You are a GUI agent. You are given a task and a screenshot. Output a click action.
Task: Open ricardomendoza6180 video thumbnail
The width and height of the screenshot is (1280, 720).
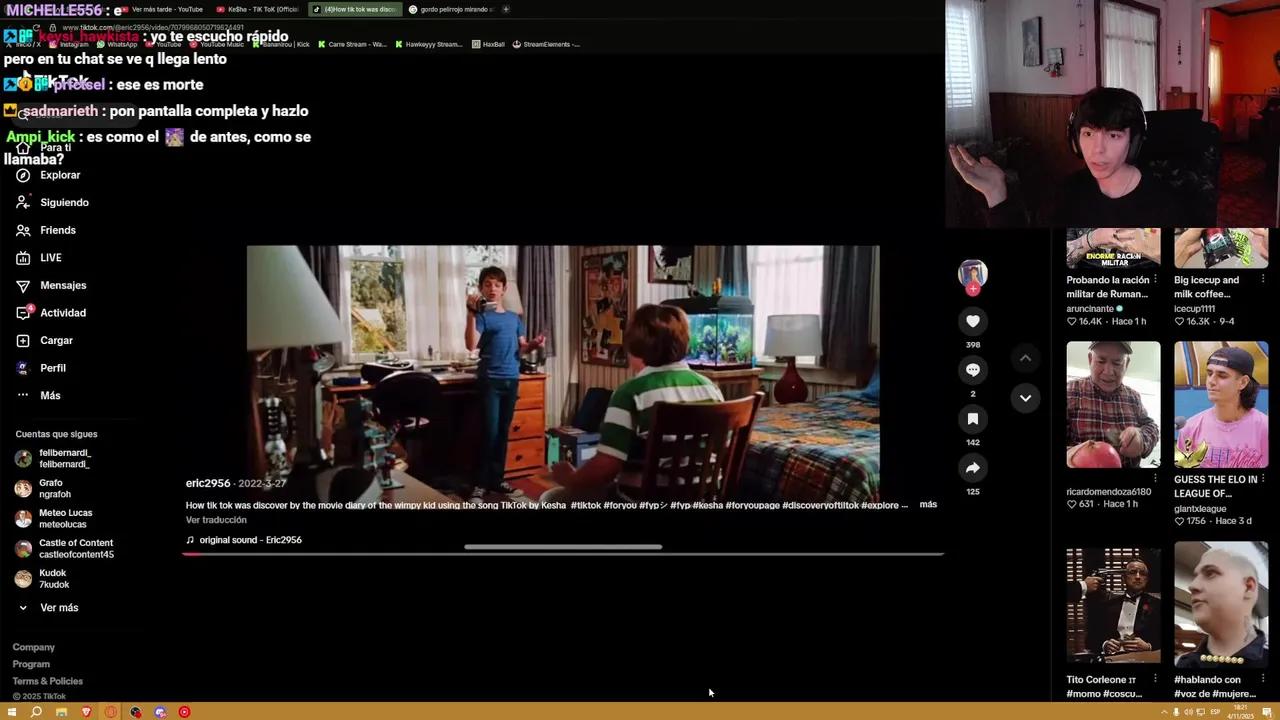(x=1113, y=405)
